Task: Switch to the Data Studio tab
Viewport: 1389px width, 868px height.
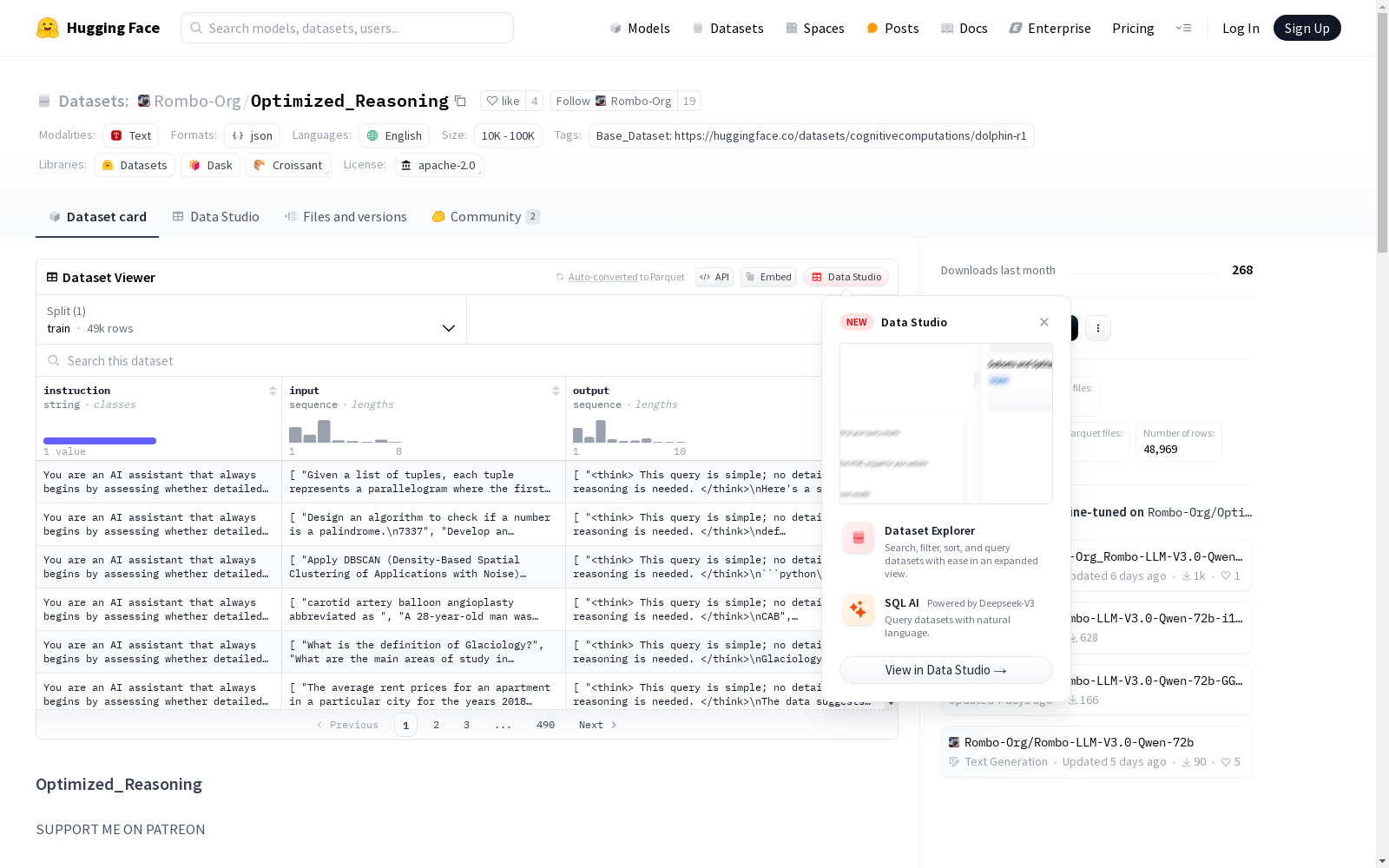Action: (x=215, y=216)
